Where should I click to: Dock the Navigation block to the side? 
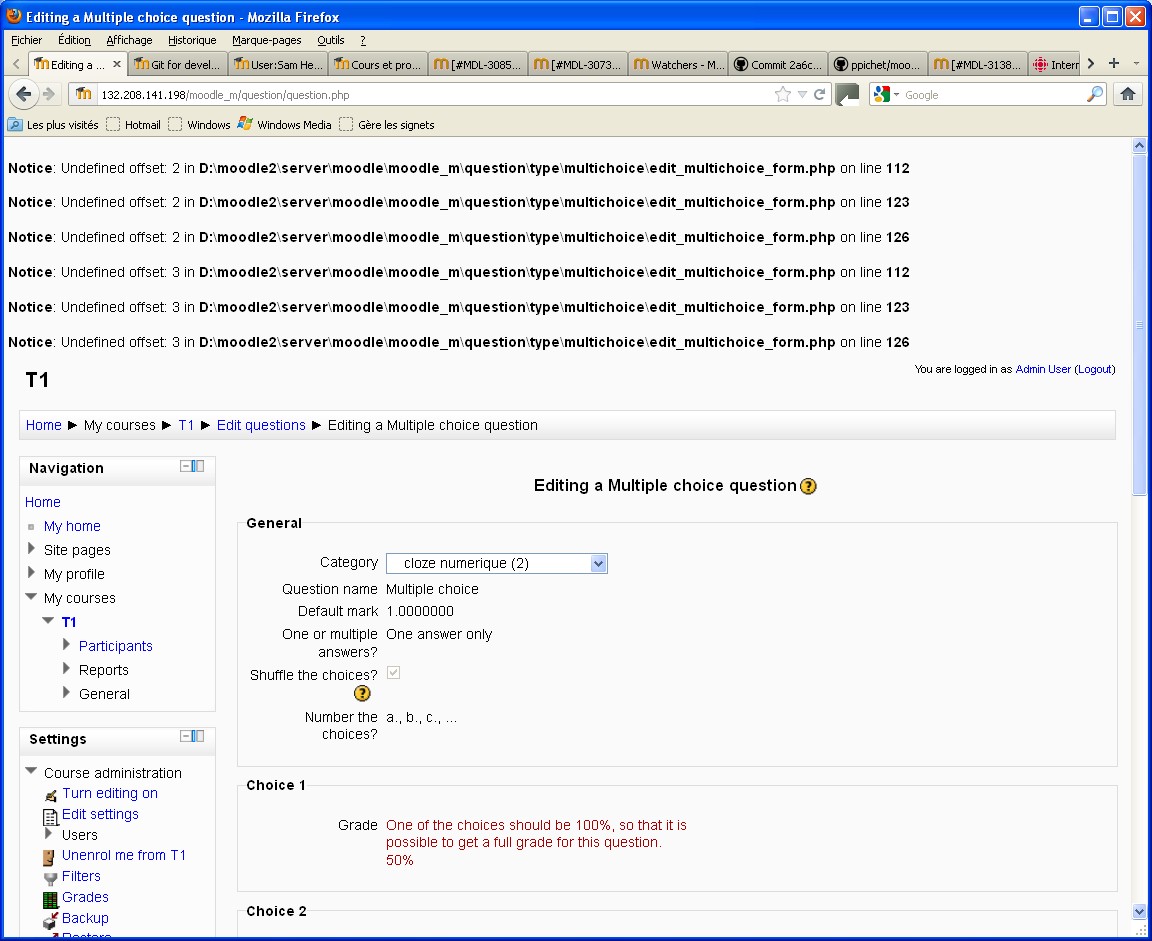198,466
